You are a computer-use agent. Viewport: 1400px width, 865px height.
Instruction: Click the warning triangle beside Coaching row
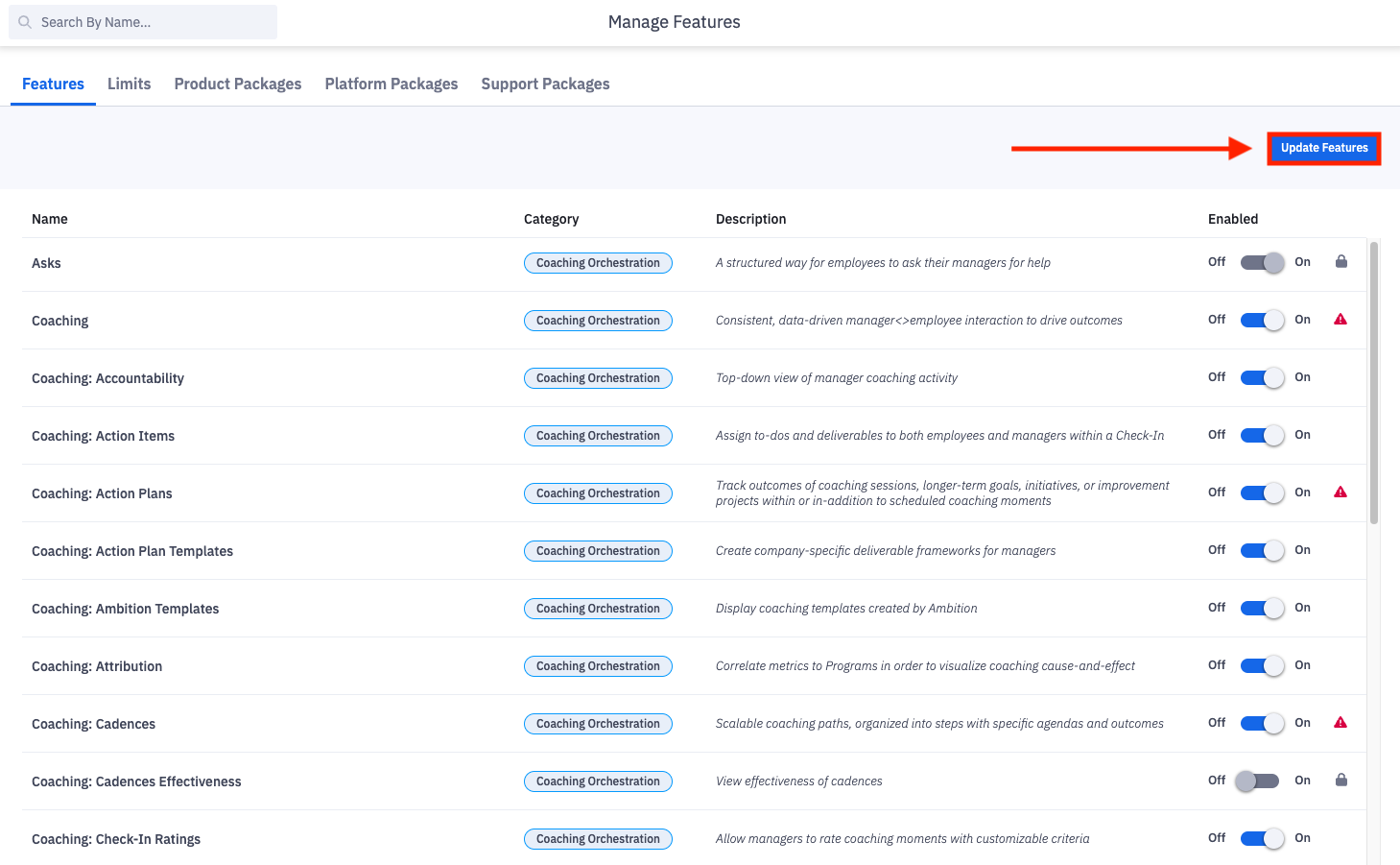pos(1341,320)
